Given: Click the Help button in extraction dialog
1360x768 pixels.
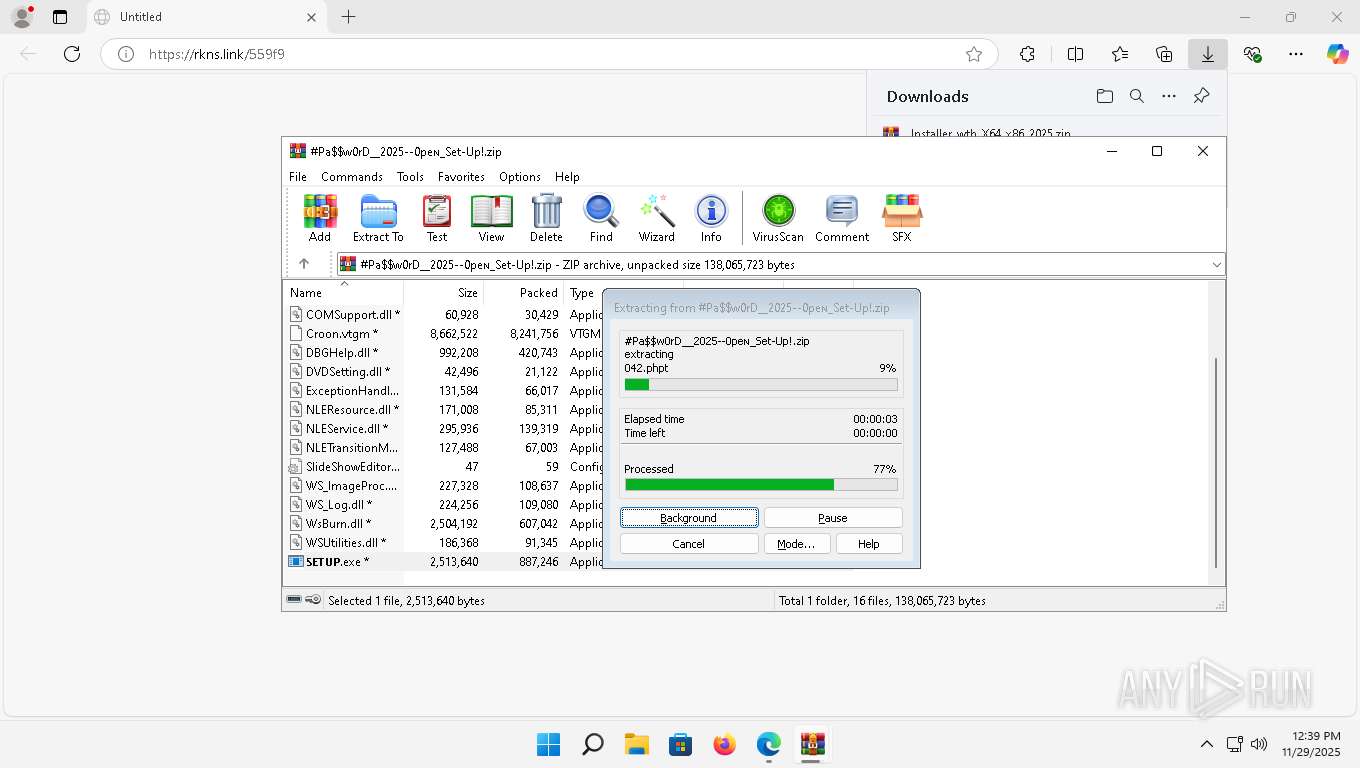Looking at the screenshot, I should click(x=869, y=544).
